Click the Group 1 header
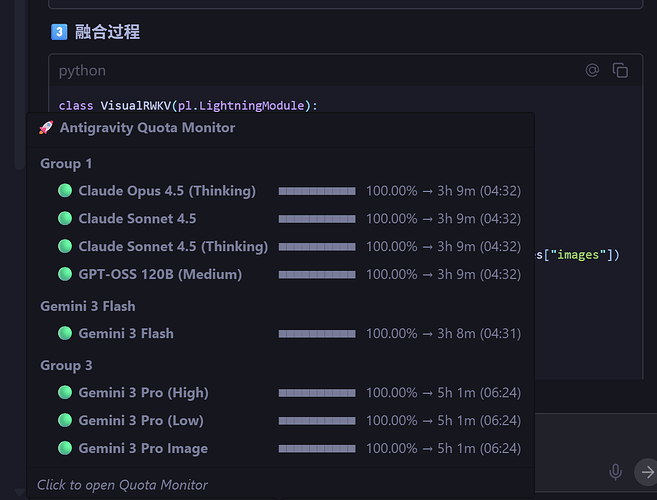657x500 pixels. (66, 163)
